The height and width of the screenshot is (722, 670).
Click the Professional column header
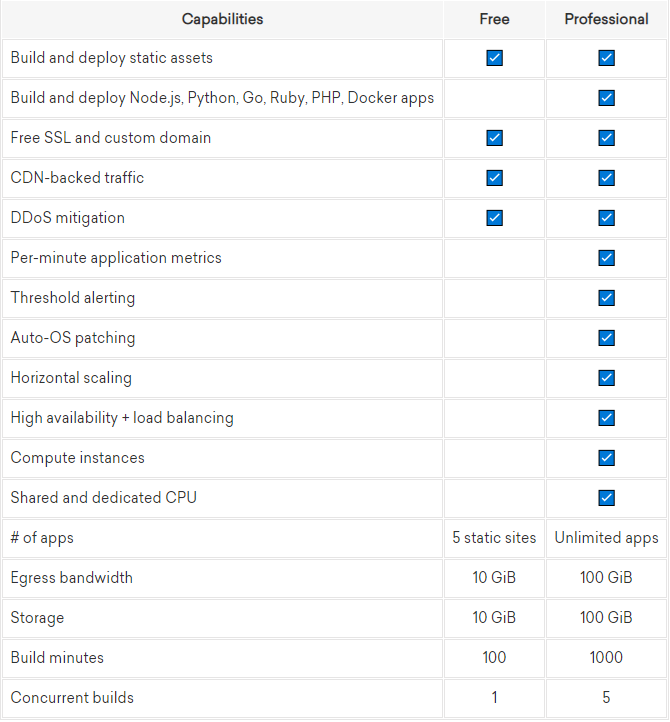pyautogui.click(x=606, y=19)
